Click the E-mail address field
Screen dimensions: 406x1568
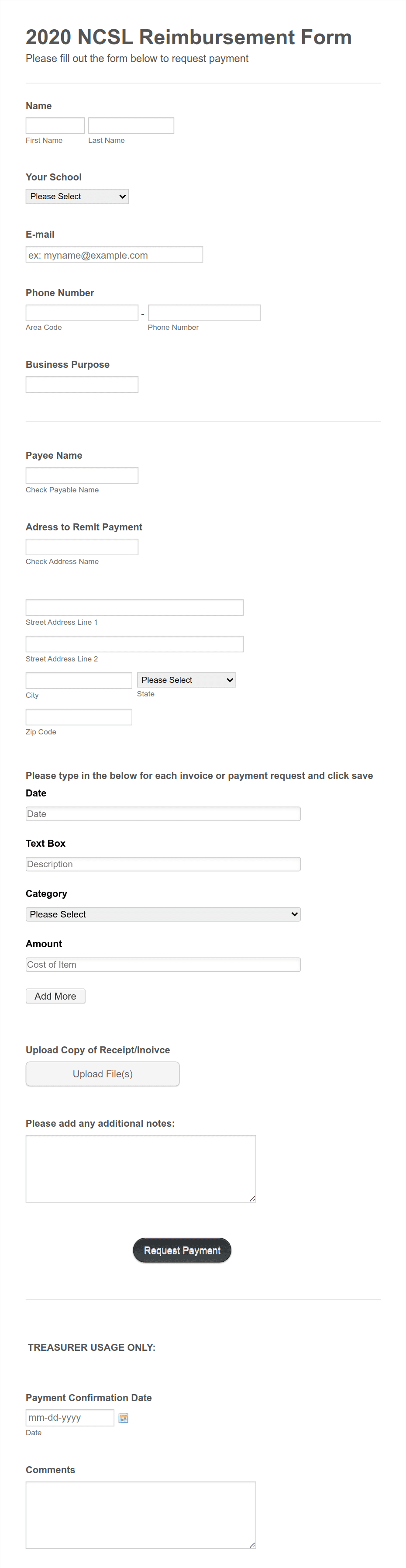coord(114,254)
